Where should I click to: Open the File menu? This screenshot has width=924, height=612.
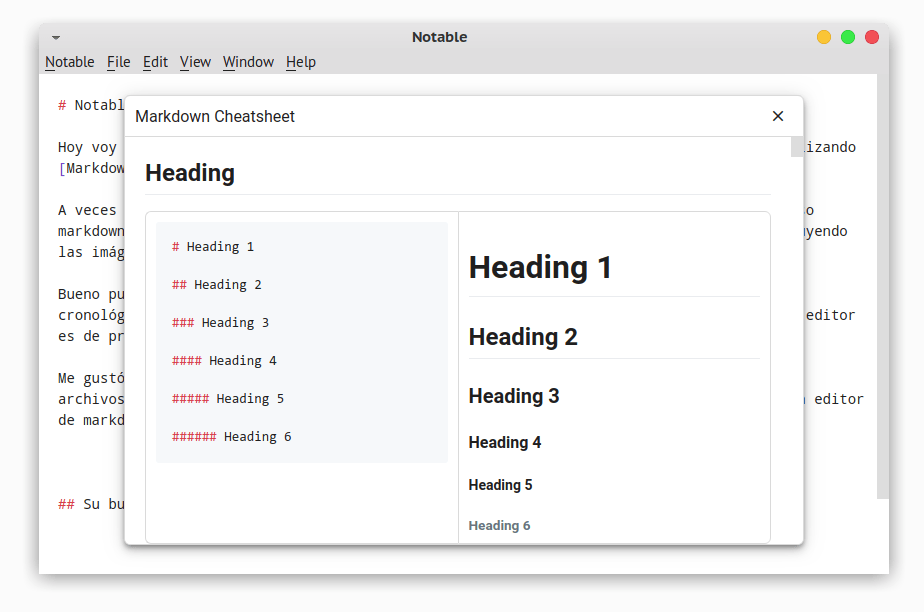[x=118, y=61]
